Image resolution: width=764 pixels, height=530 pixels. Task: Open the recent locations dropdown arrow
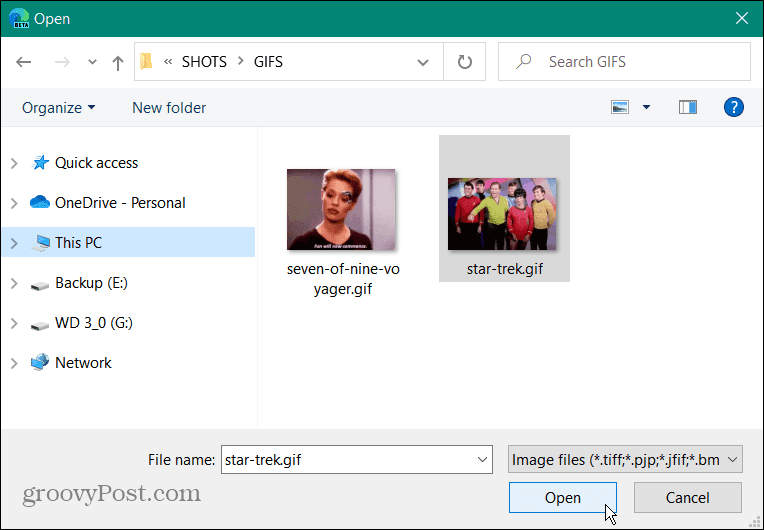point(92,62)
